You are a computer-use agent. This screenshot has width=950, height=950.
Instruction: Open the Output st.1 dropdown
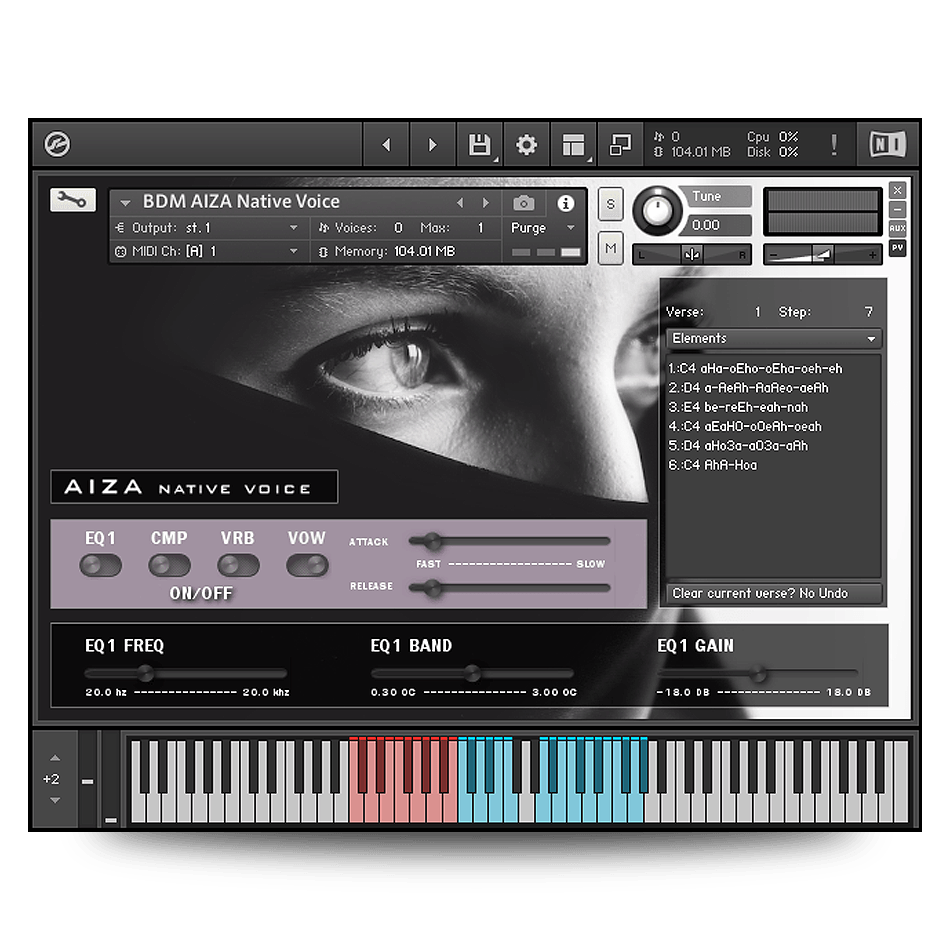[x=209, y=228]
